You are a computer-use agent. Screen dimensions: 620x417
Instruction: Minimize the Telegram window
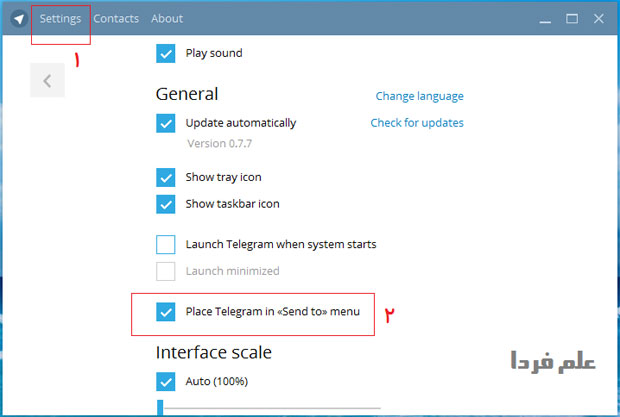(x=543, y=18)
